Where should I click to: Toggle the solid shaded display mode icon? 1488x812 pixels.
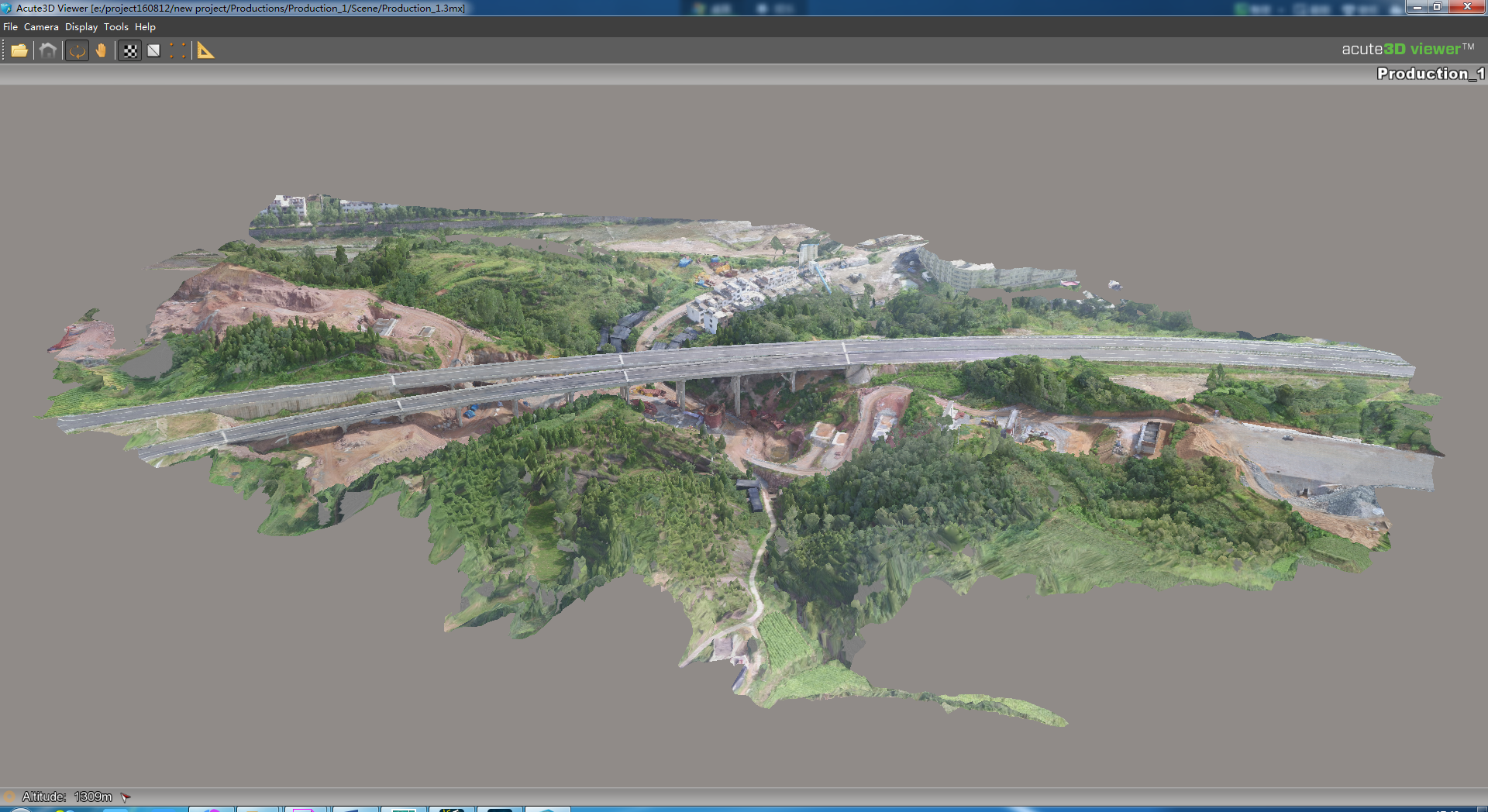153,51
